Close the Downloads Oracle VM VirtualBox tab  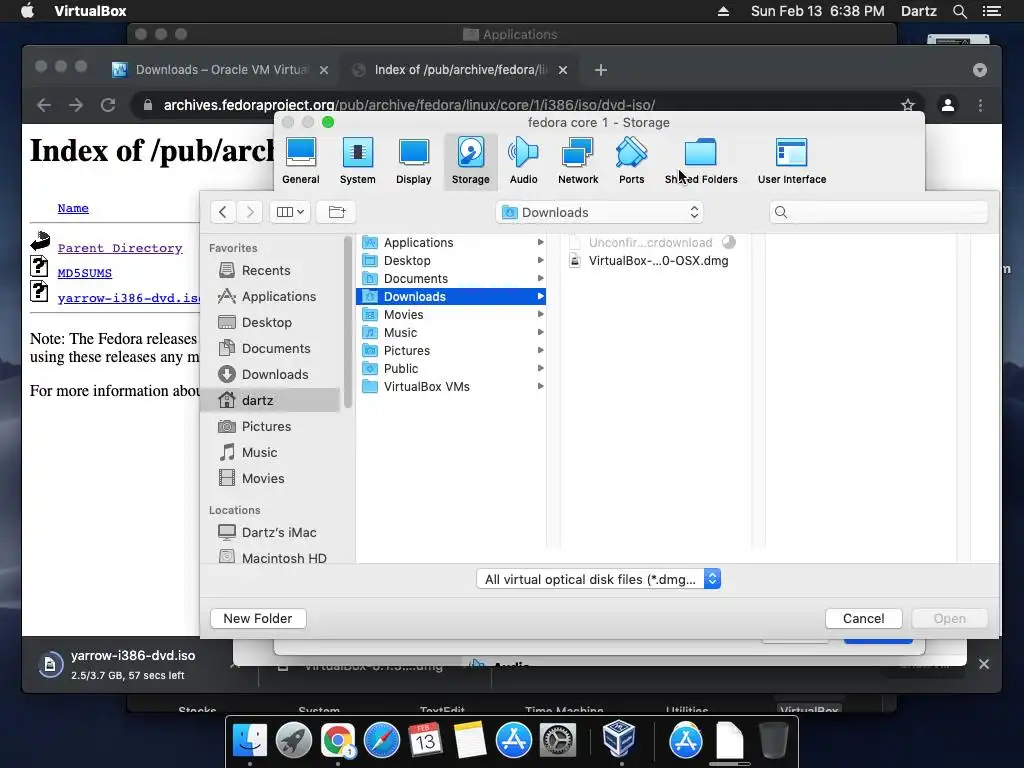point(324,70)
